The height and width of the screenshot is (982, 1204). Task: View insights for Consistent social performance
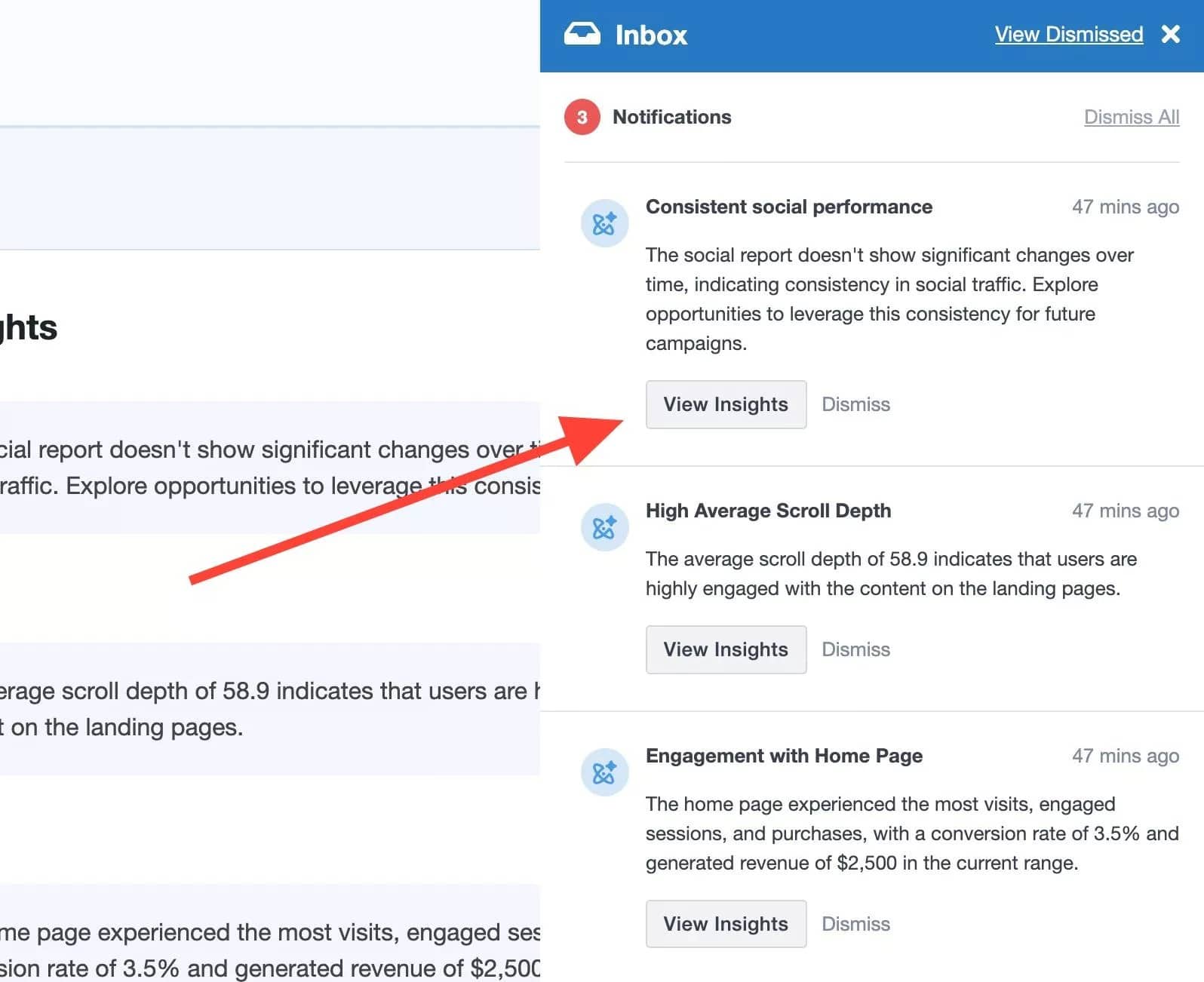[725, 405]
